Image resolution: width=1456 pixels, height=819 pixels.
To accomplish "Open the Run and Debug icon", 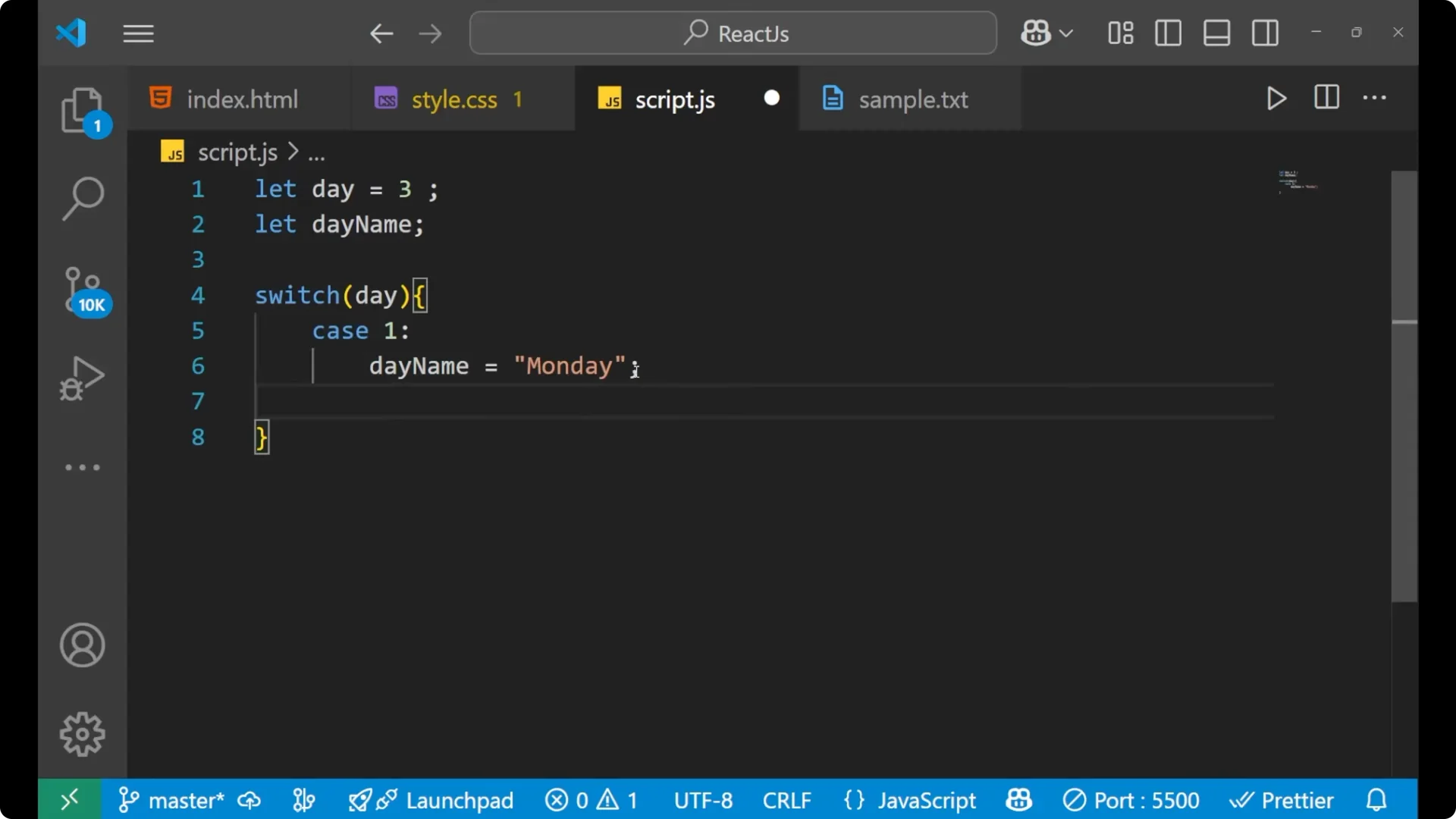I will coord(82,379).
